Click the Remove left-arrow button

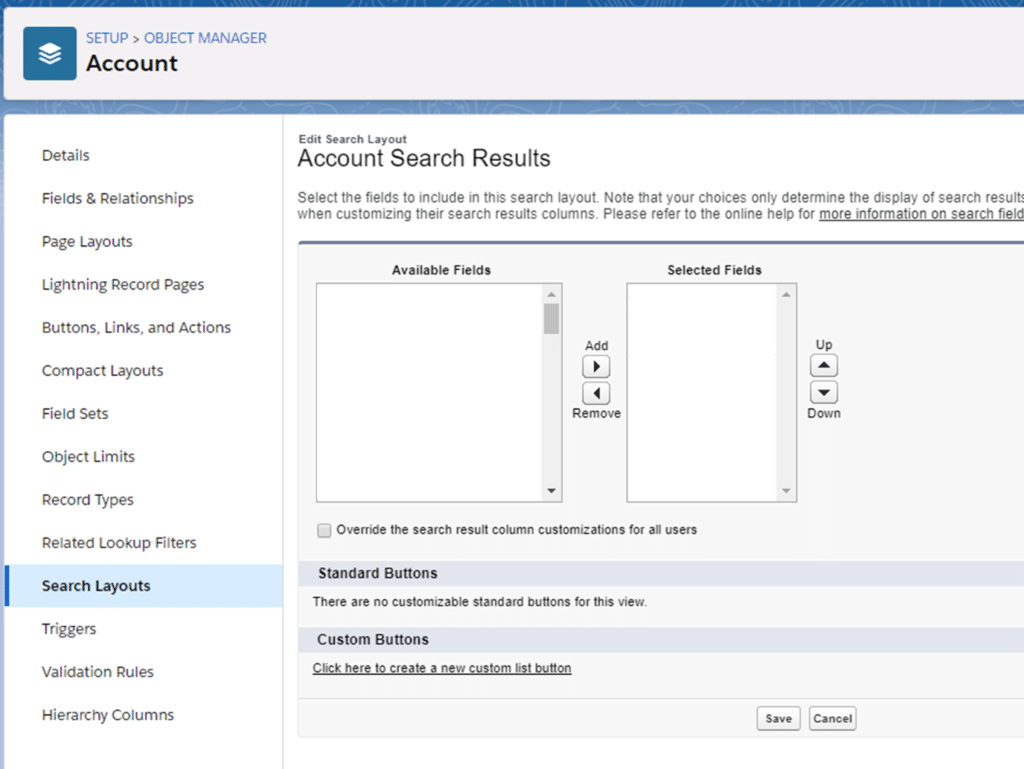(x=596, y=393)
